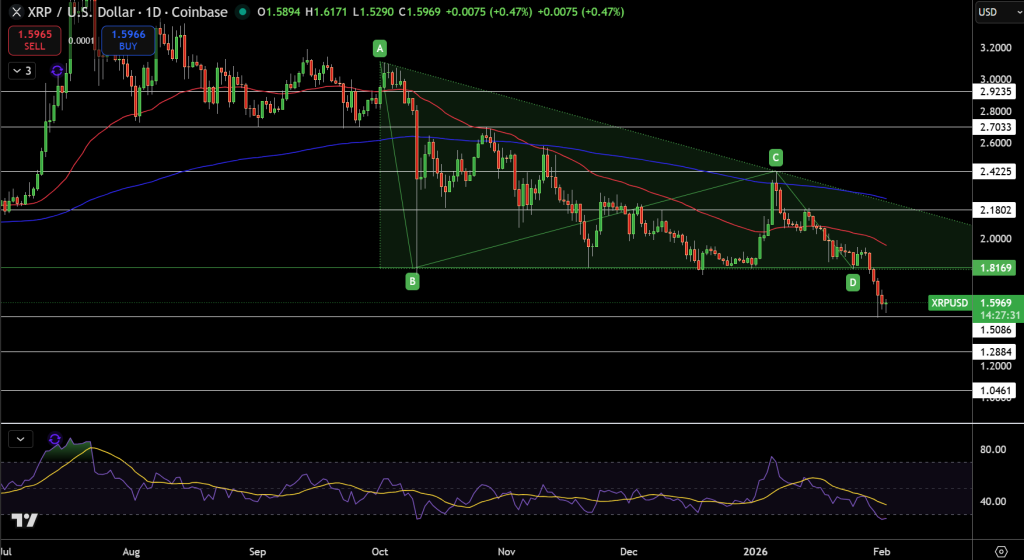Click the XRP coin logo icon
This screenshot has width=1024, height=560.
(x=16, y=12)
